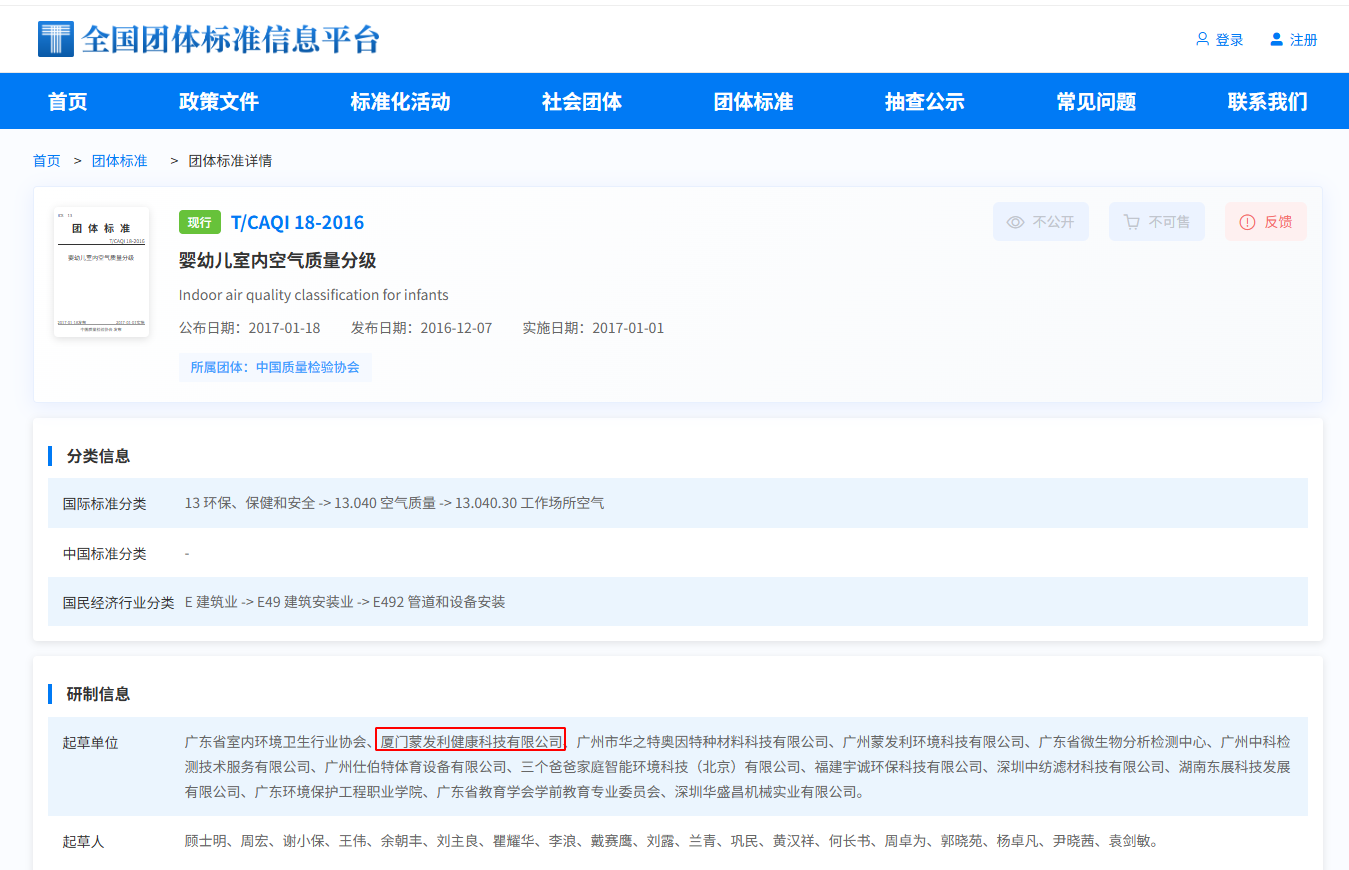
Task: Click the drafter name 顾士明
Action: pos(206,841)
